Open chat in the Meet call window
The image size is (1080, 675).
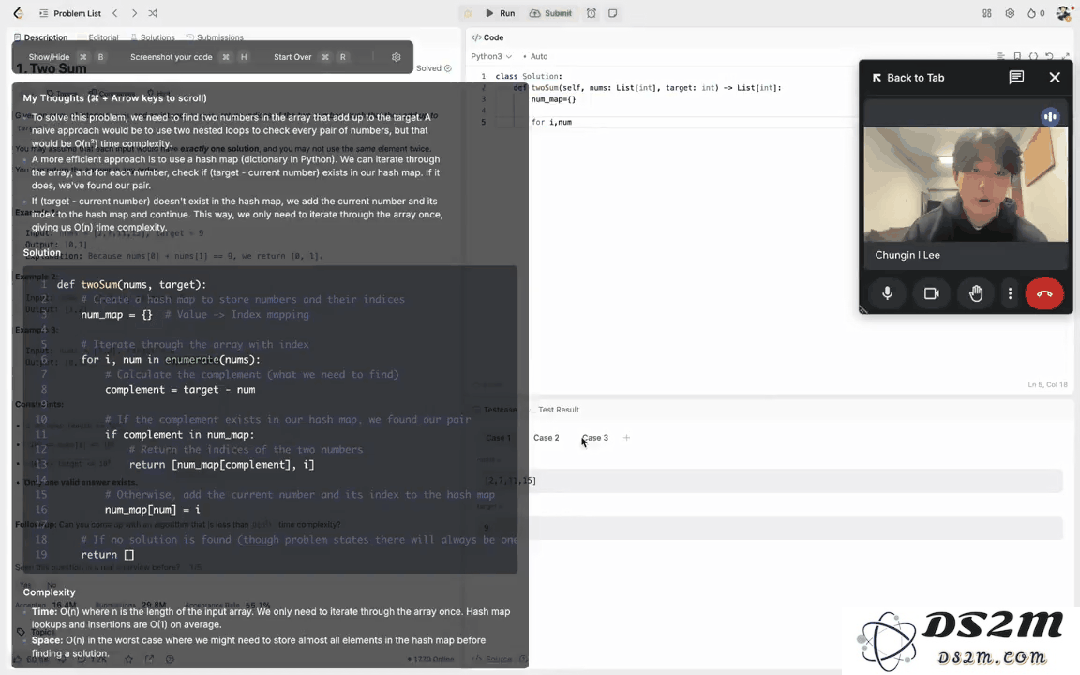pyautogui.click(x=1017, y=77)
